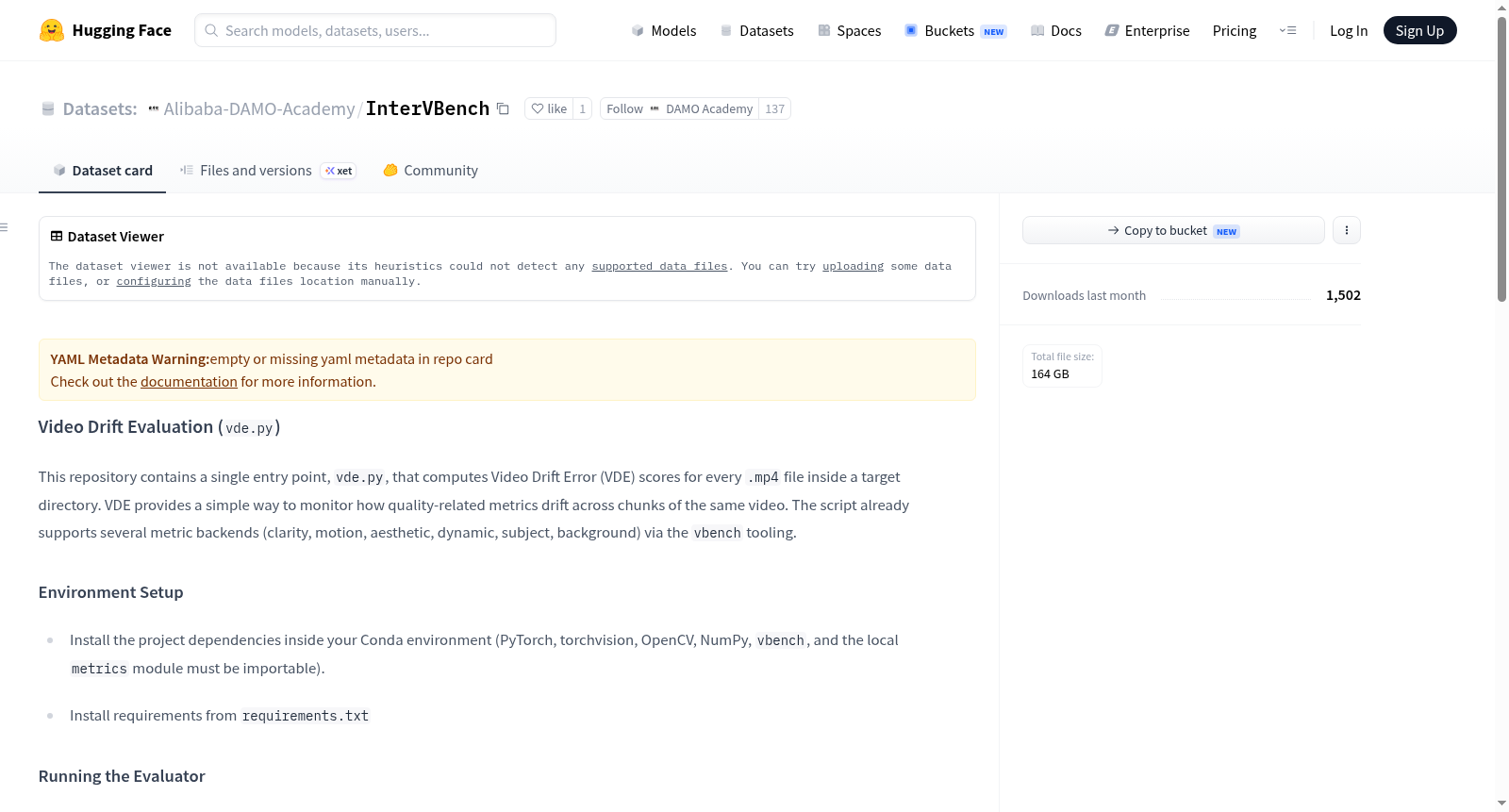Open the Docs page
The height and width of the screenshot is (812, 1509).
(x=1056, y=31)
